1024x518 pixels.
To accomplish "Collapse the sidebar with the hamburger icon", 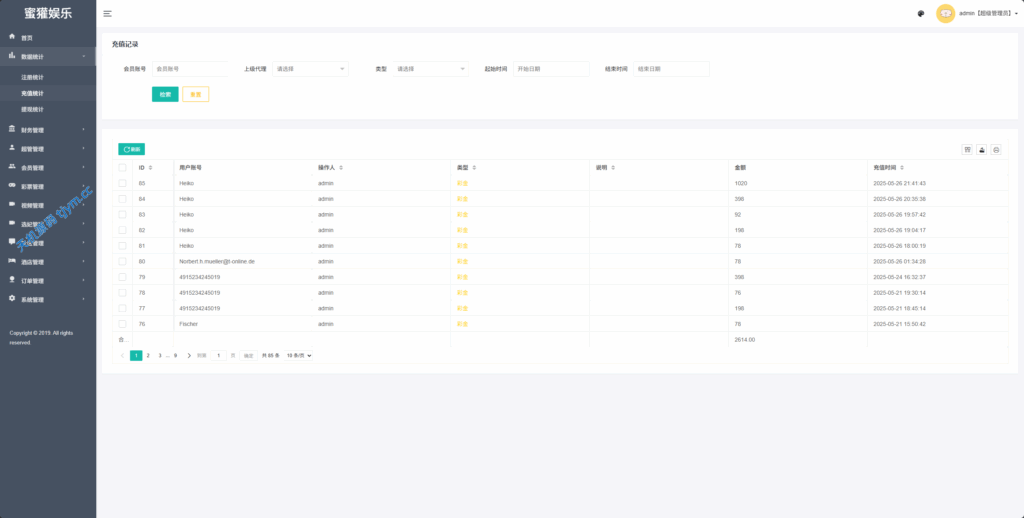I will pos(108,14).
